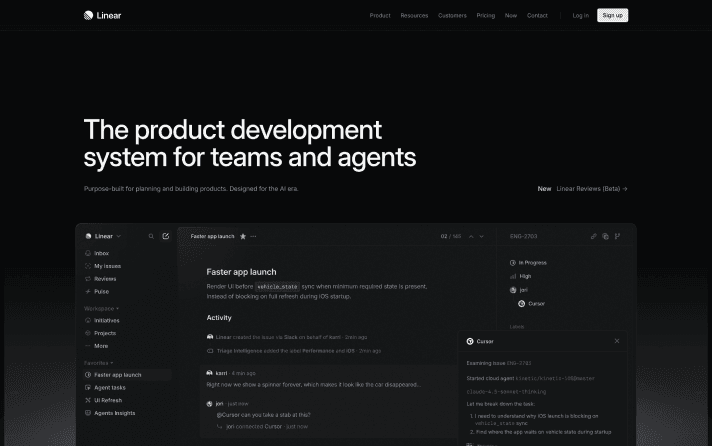712x446 pixels.
Task: Change the High priority setting
Action: click(x=520, y=276)
